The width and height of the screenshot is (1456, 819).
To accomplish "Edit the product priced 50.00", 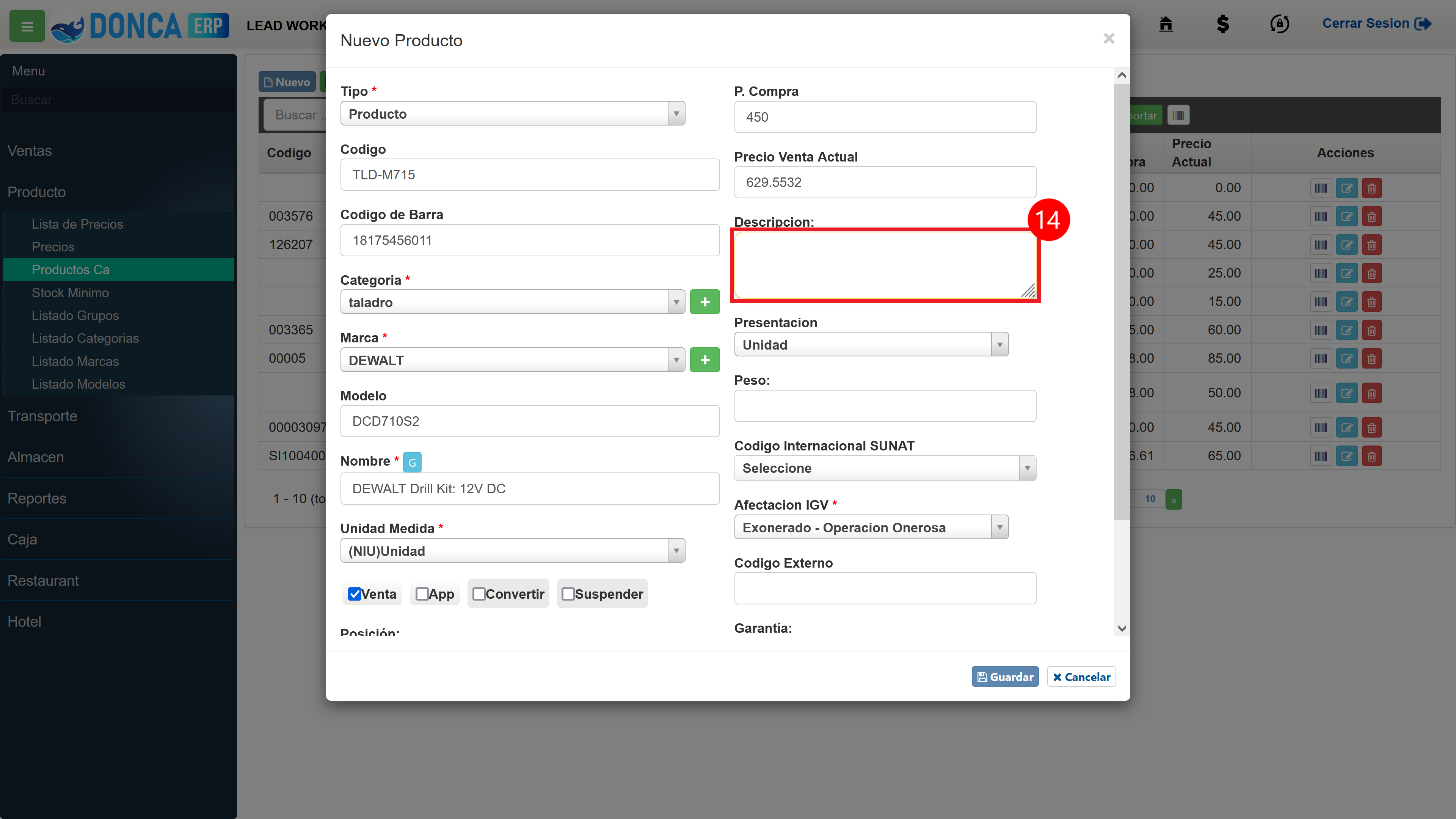I will (1346, 393).
